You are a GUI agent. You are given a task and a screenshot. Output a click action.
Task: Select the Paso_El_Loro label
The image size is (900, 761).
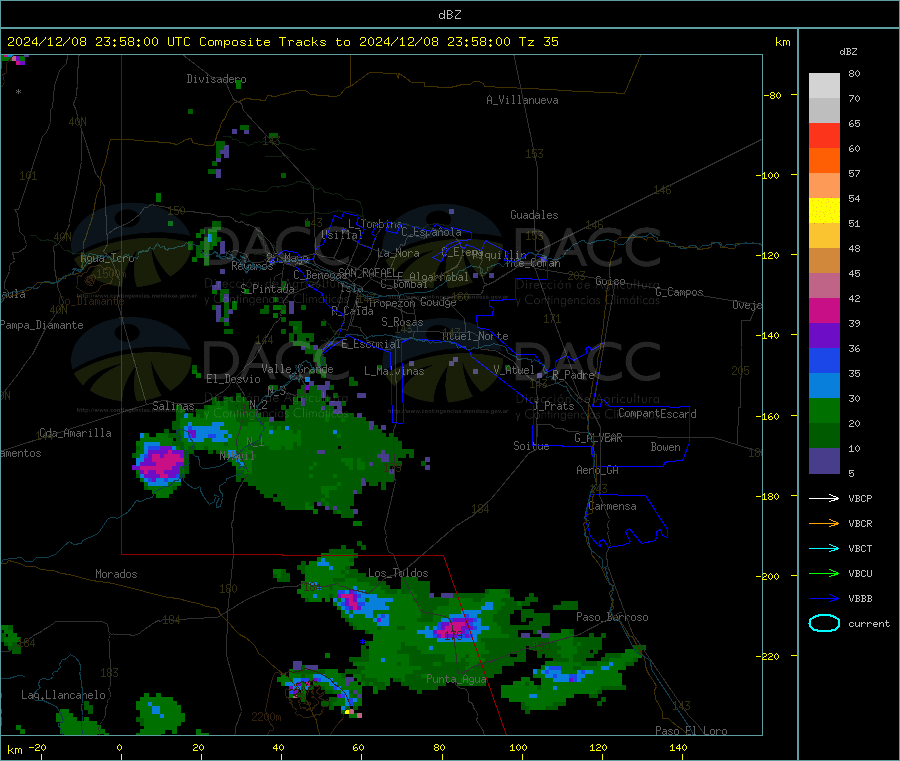coord(692,731)
